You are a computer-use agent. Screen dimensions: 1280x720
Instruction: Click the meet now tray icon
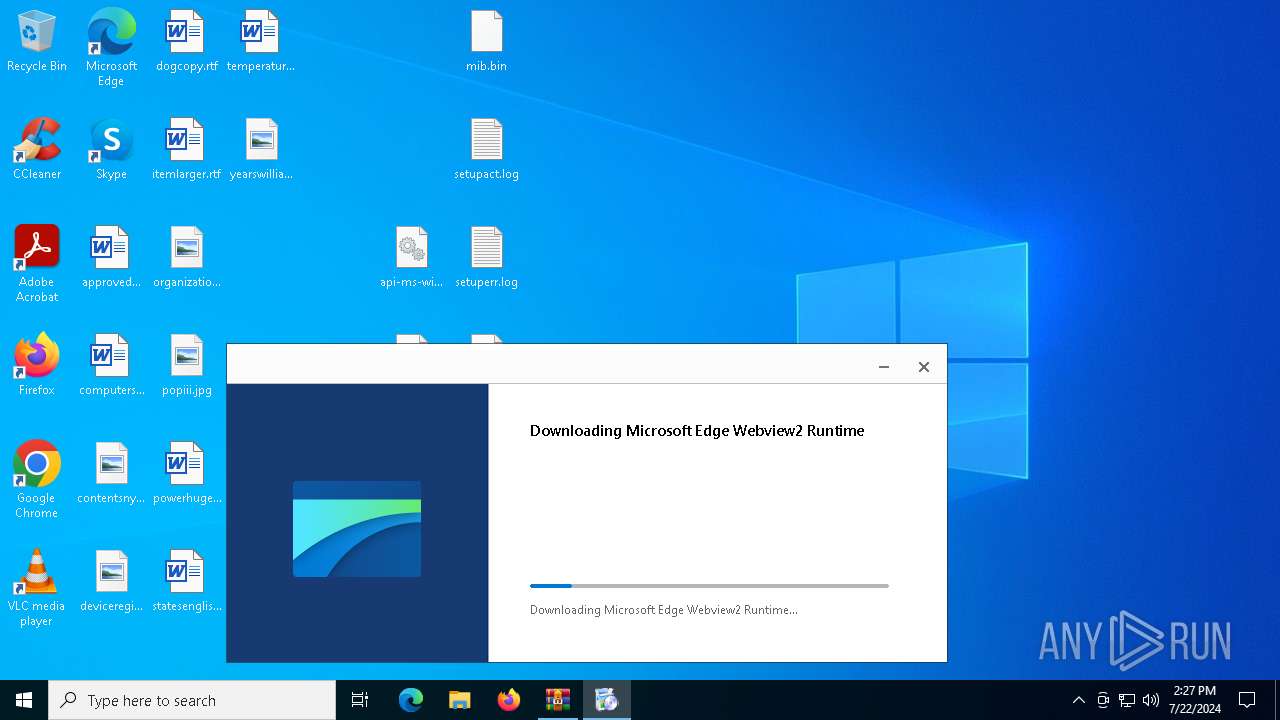(x=1103, y=700)
